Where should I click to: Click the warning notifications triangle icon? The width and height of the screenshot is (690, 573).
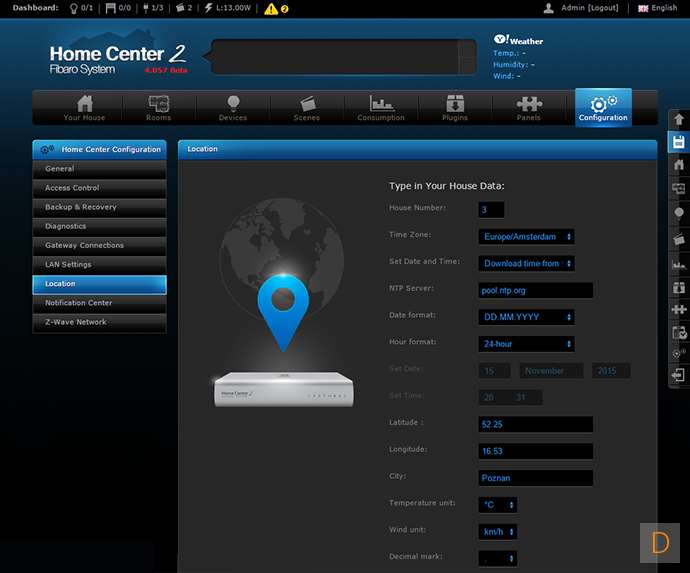pyautogui.click(x=271, y=8)
